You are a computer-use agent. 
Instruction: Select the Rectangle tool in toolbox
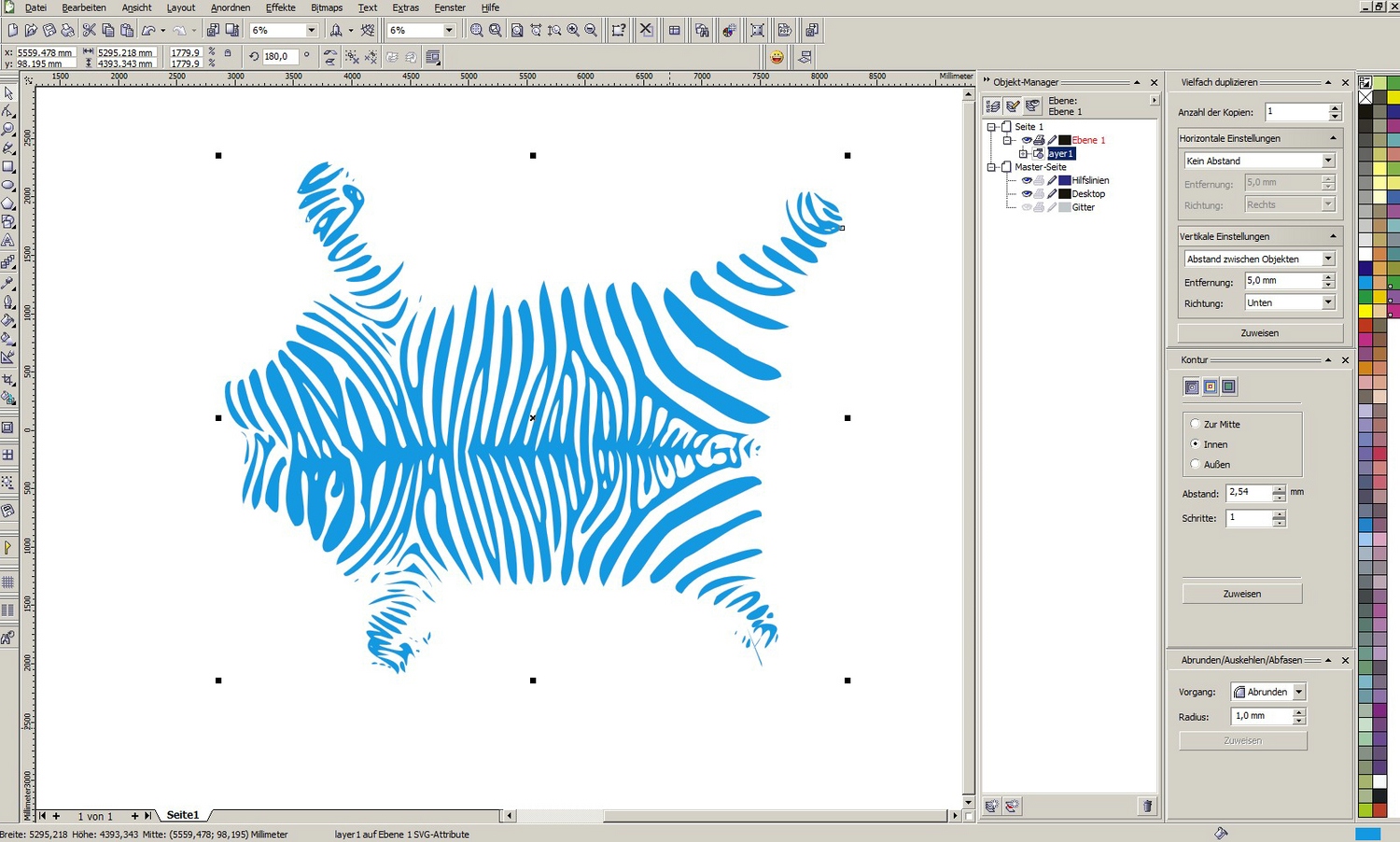(x=8, y=167)
